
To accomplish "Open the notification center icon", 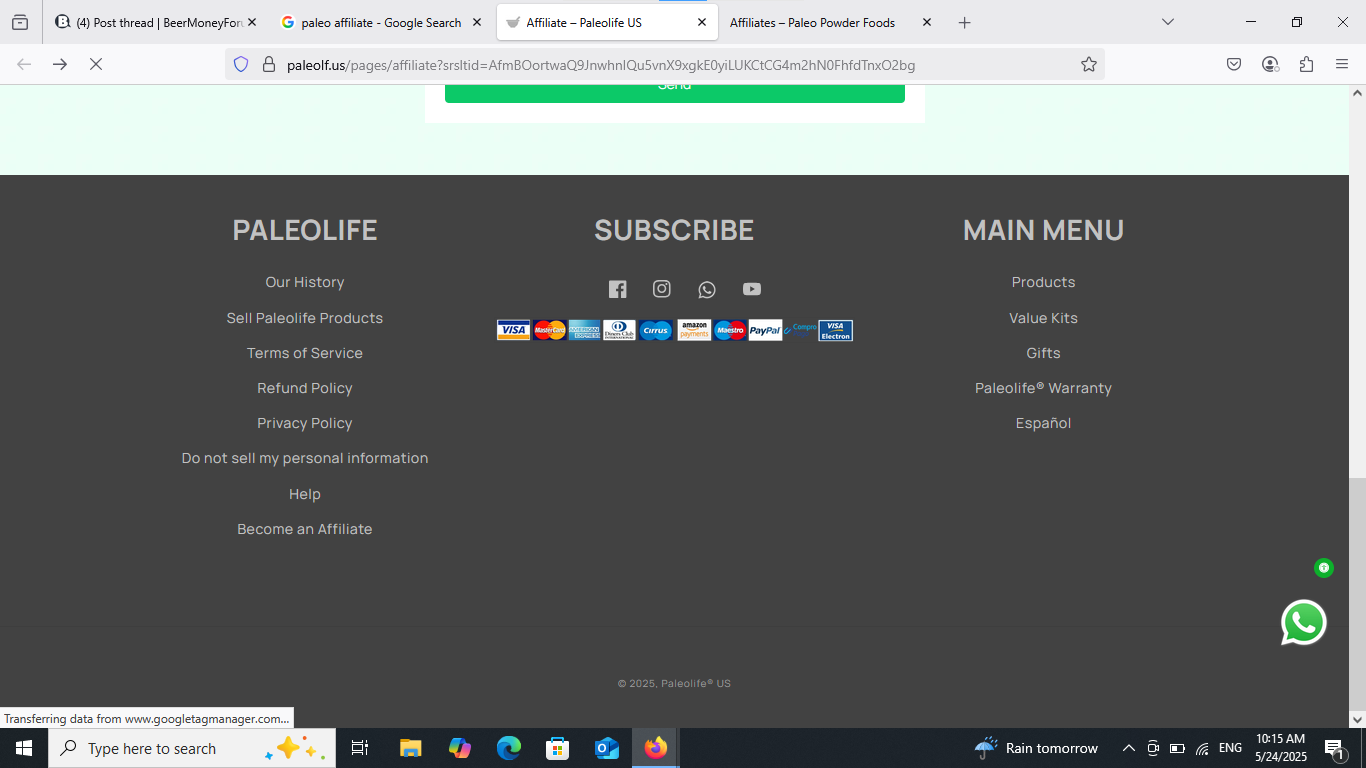I will pyautogui.click(x=1335, y=748).
